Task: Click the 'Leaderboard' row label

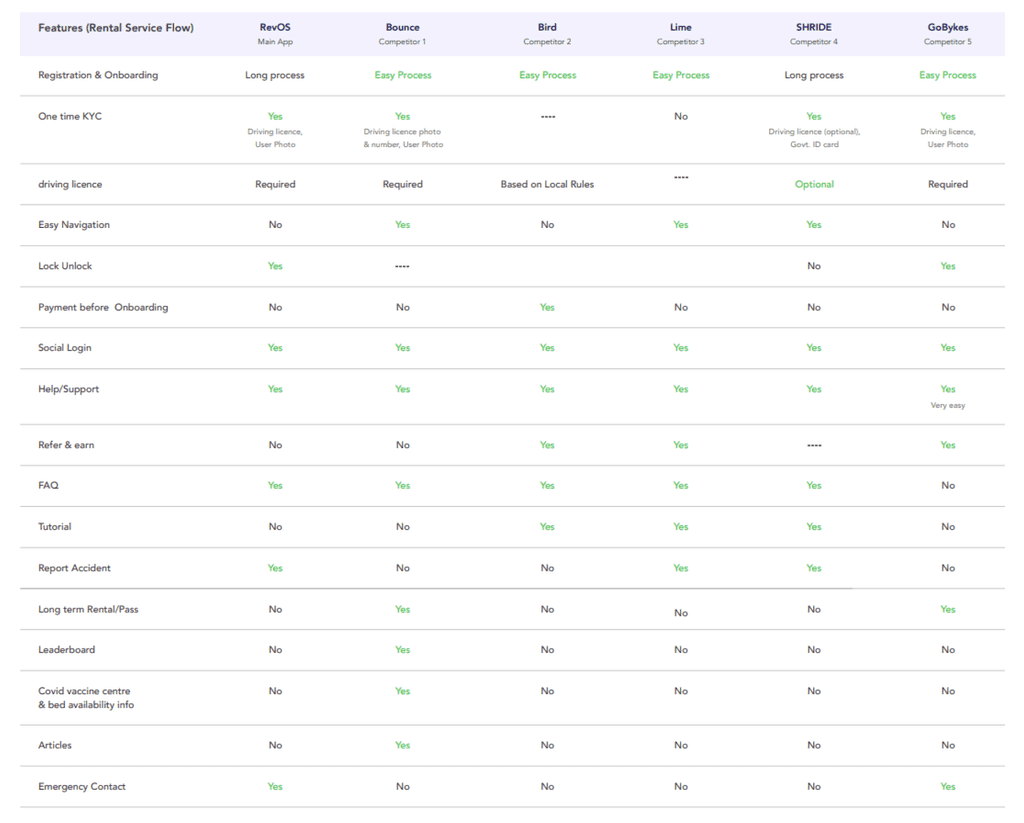Action: click(x=67, y=650)
